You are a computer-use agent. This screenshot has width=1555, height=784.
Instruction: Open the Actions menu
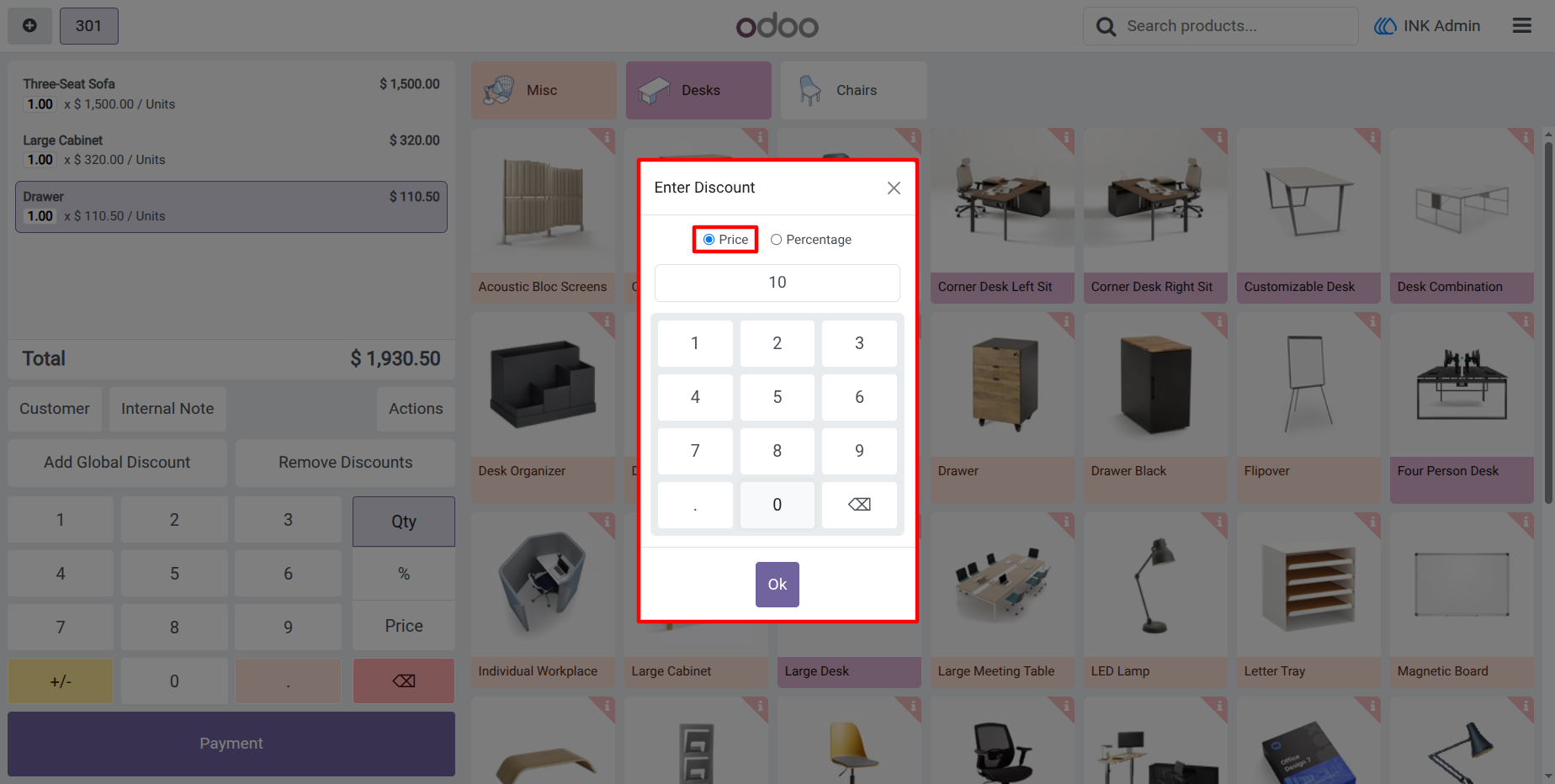tap(416, 409)
